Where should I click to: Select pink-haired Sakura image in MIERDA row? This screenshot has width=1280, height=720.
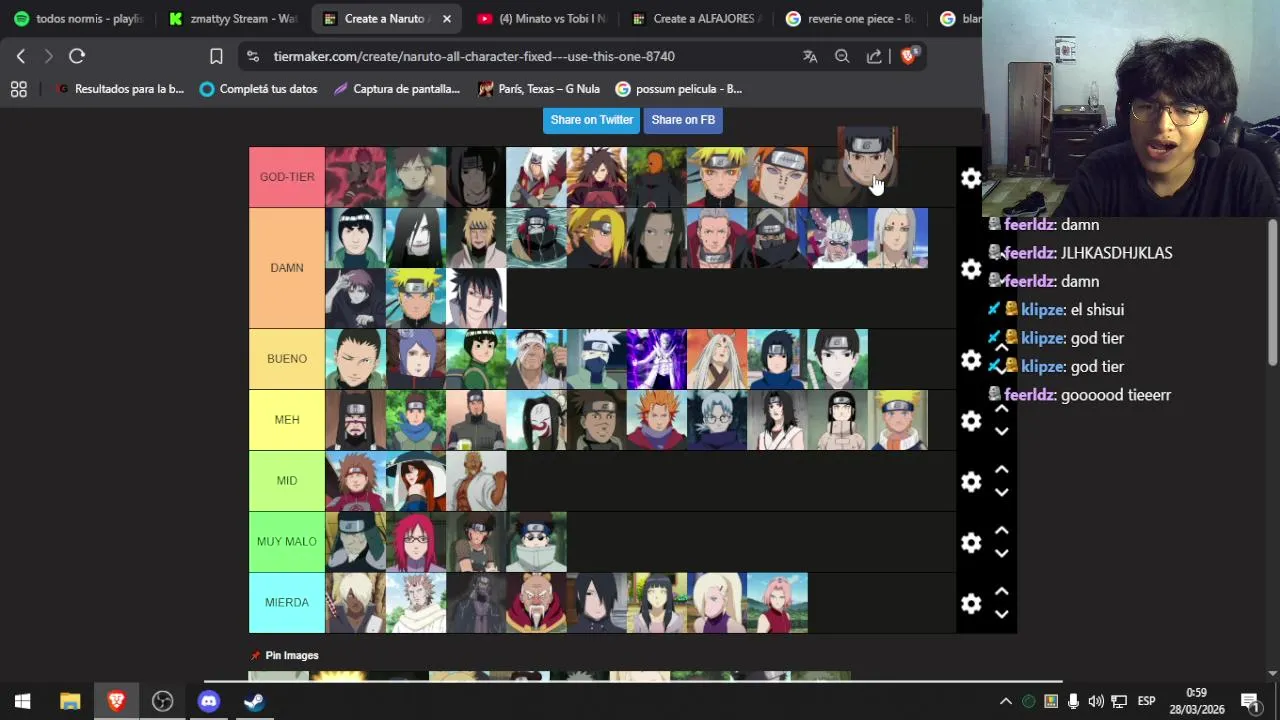(x=777, y=603)
